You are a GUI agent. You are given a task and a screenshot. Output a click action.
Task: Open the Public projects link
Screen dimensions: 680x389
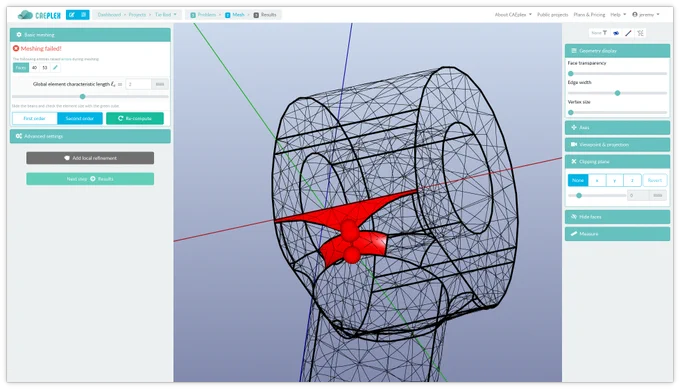[552, 15]
